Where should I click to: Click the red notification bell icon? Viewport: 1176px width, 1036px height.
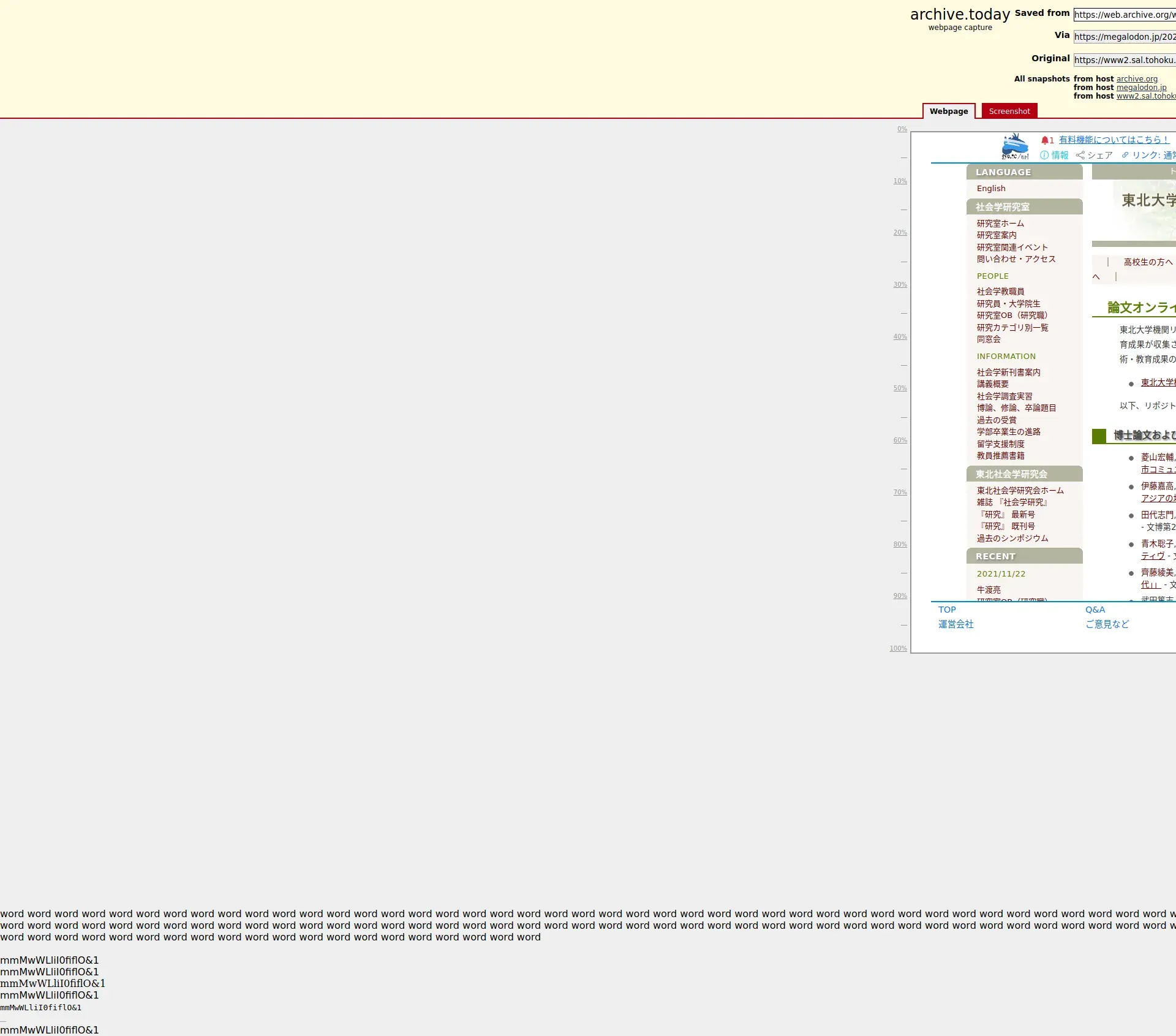(1045, 140)
